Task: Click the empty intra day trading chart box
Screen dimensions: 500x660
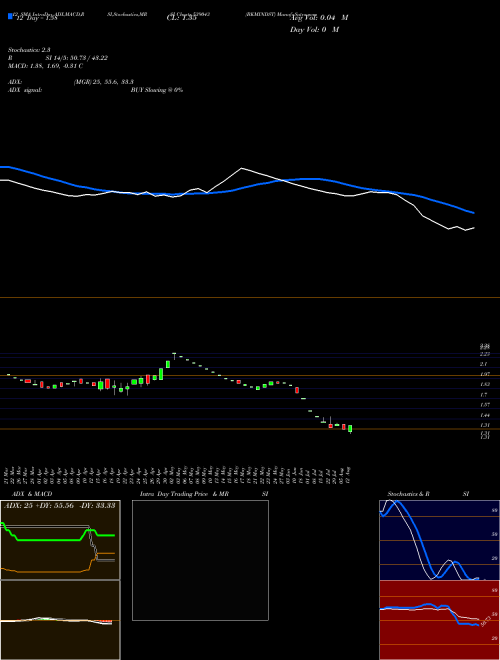Action: pos(200,560)
